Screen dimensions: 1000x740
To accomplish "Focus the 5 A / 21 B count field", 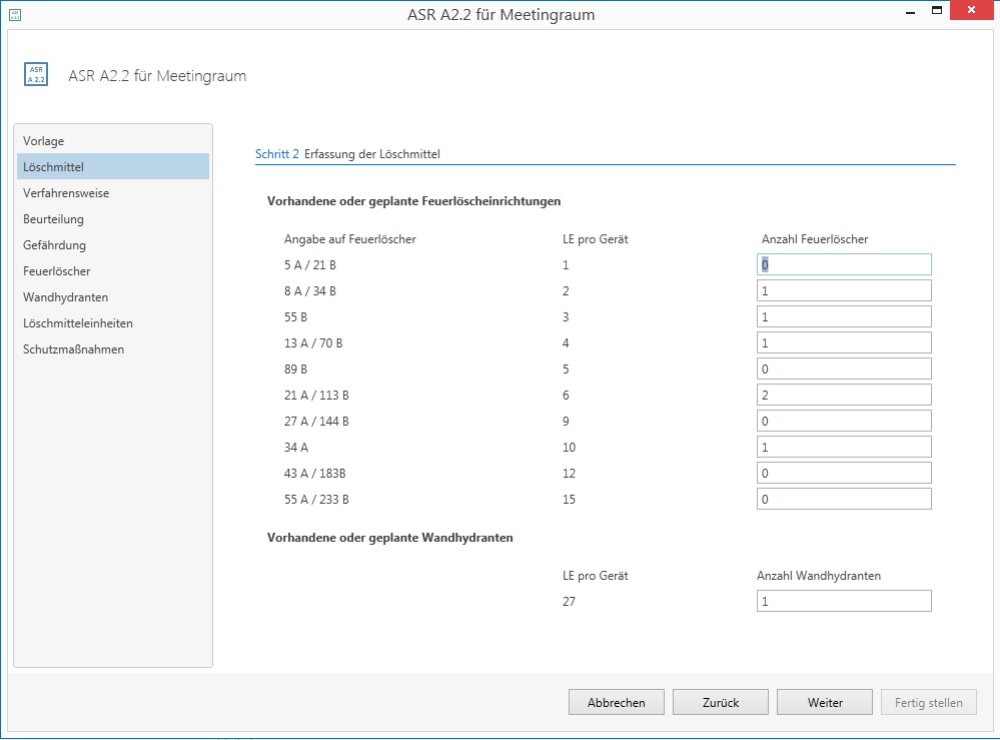I will pyautogui.click(x=843, y=265).
